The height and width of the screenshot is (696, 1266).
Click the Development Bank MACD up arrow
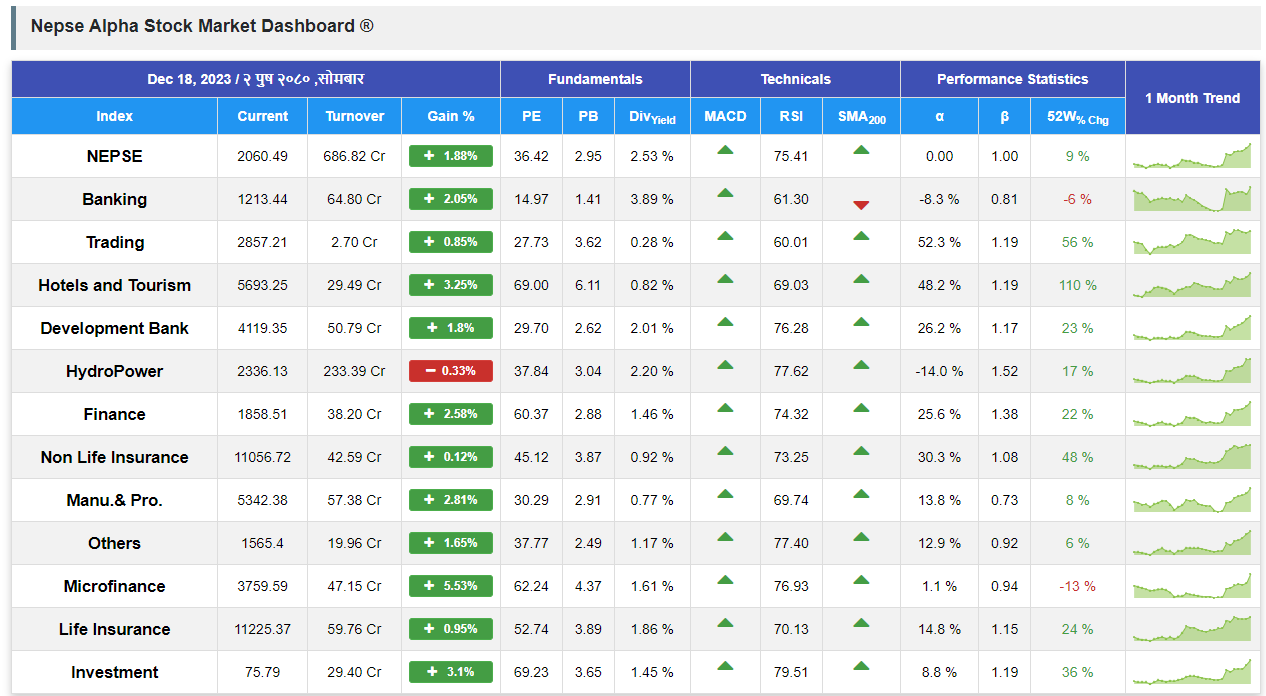tap(725, 322)
